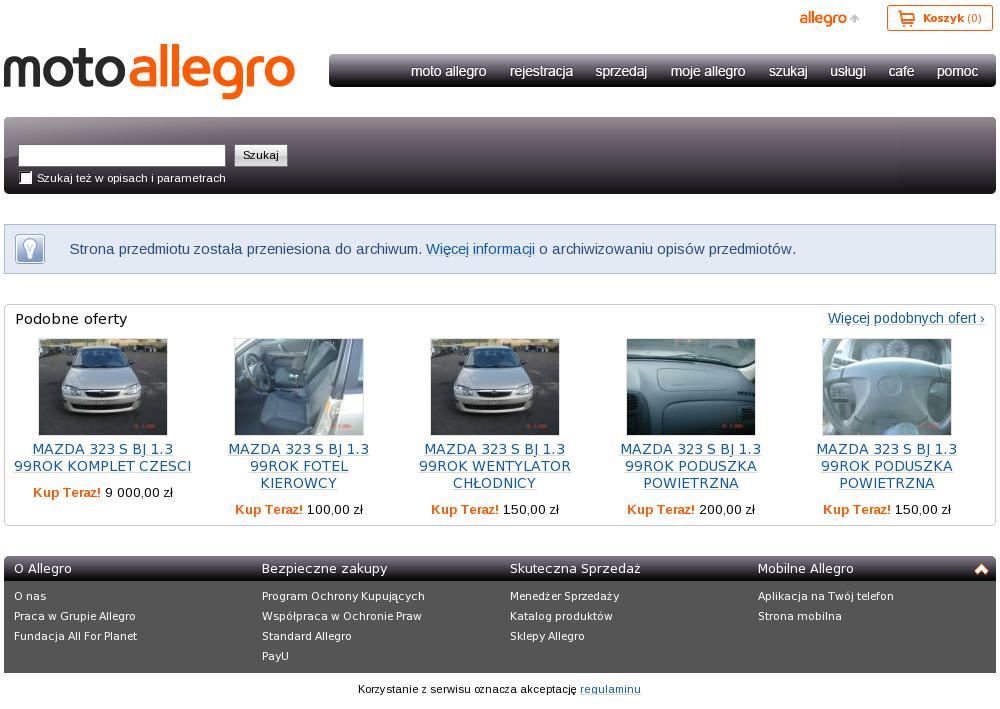Open Praca w Grupie Allegro link
1000x709 pixels.
[75, 616]
